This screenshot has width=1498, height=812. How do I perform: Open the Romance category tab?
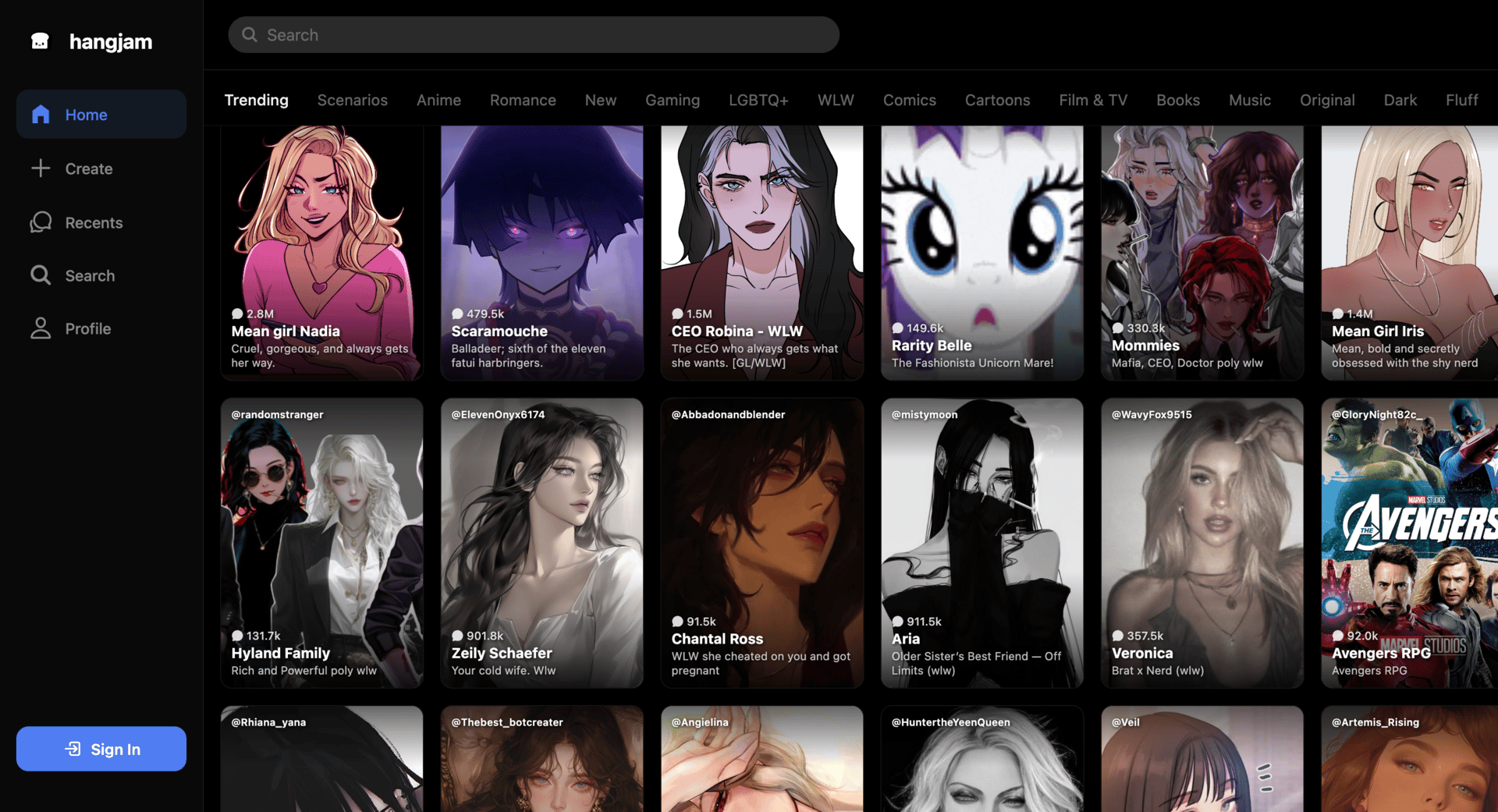(523, 100)
